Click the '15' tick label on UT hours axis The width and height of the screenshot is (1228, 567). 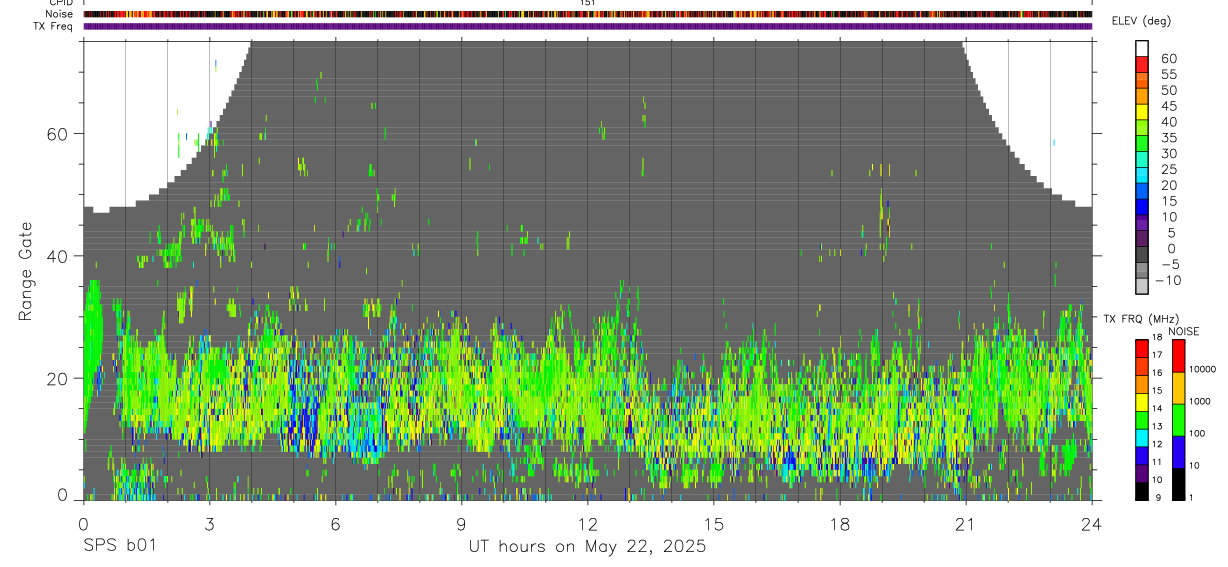coord(713,524)
